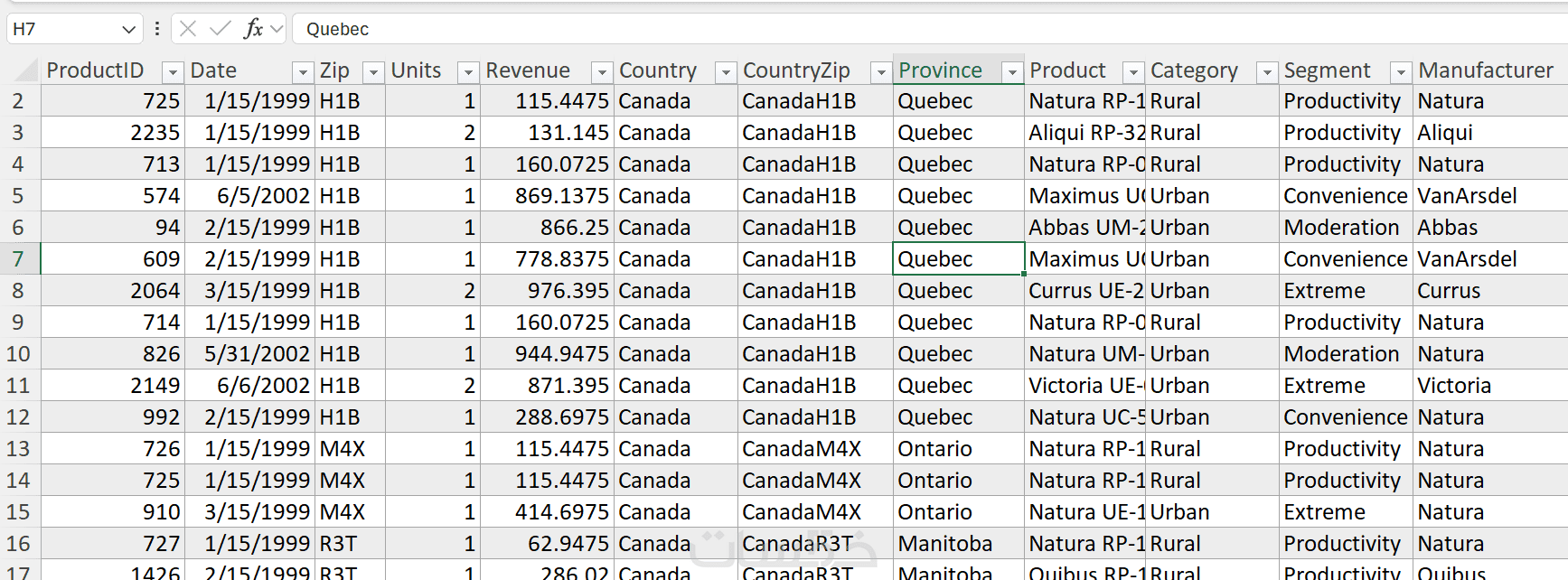Open the Category filter dropdown
The image size is (1568, 580).
[x=1267, y=71]
